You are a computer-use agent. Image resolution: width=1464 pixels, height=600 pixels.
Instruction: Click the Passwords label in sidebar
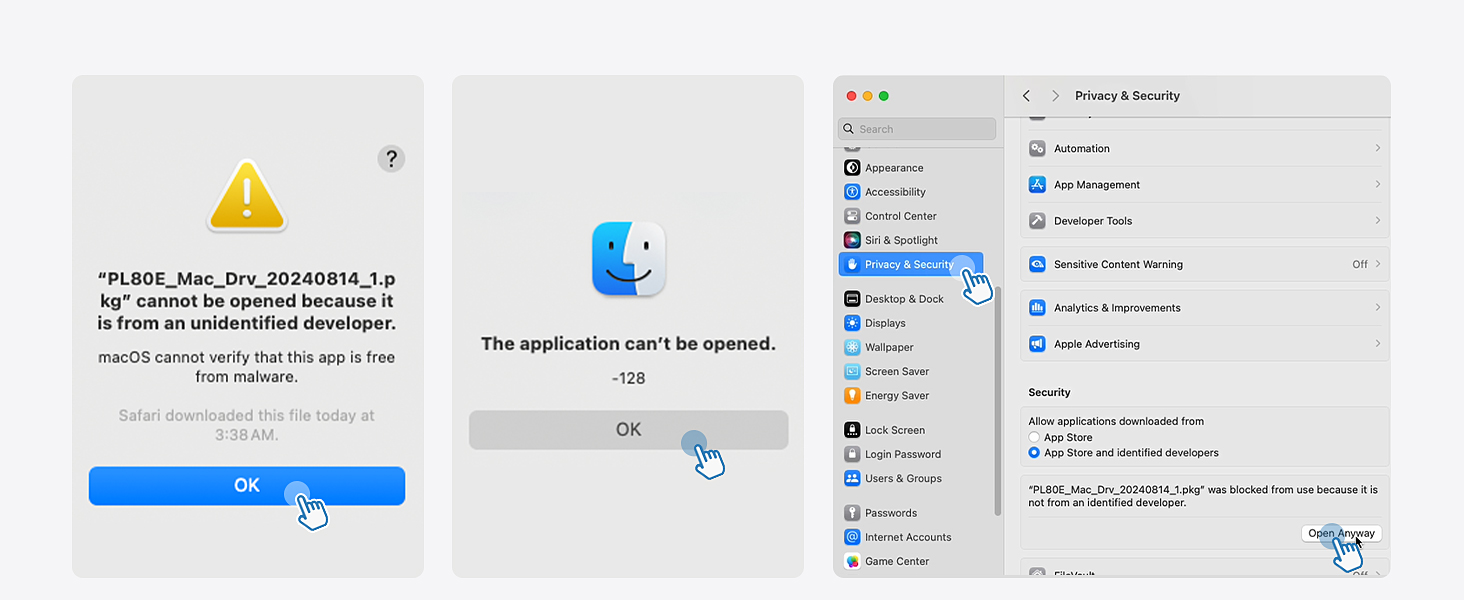891,513
